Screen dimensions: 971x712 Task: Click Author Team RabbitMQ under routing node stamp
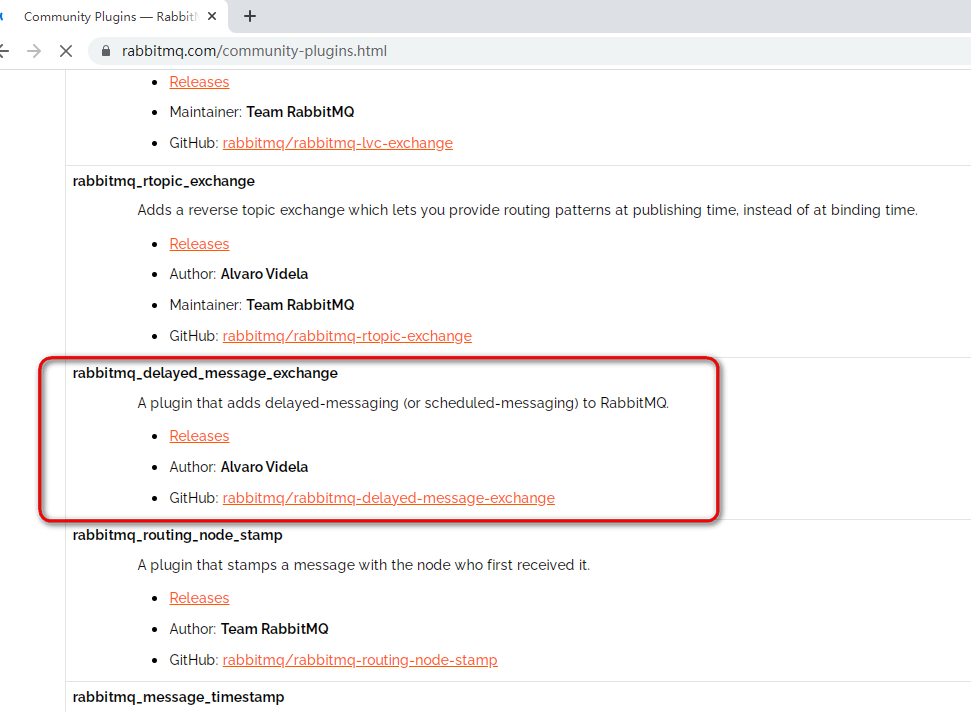[249, 629]
